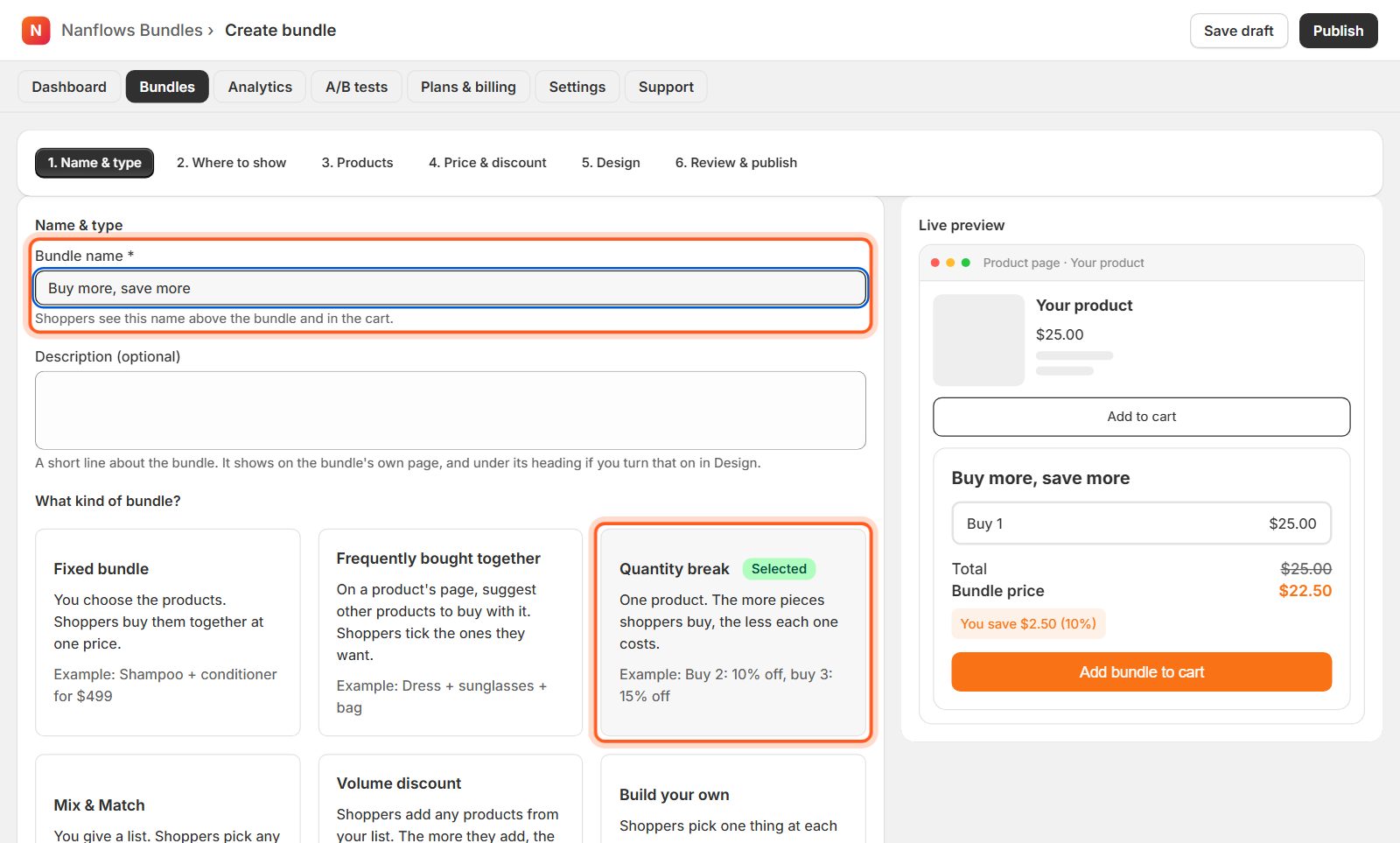
Task: Click the What kind of bundle? heading
Action: (x=108, y=501)
